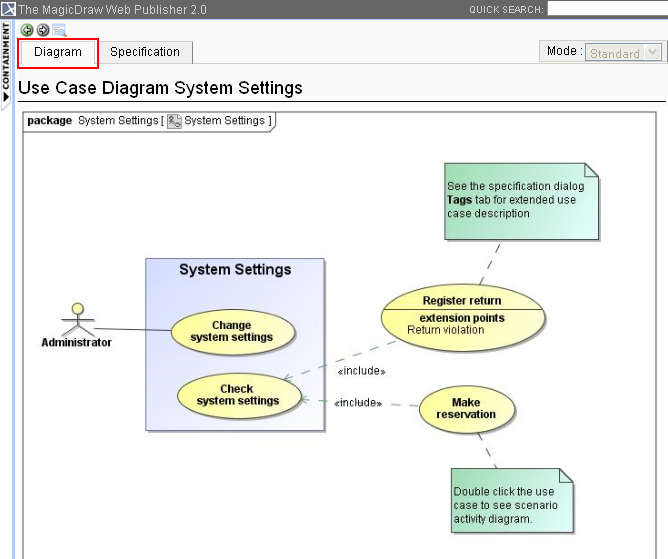Open the Specification tab
The image size is (668, 559).
click(x=145, y=52)
